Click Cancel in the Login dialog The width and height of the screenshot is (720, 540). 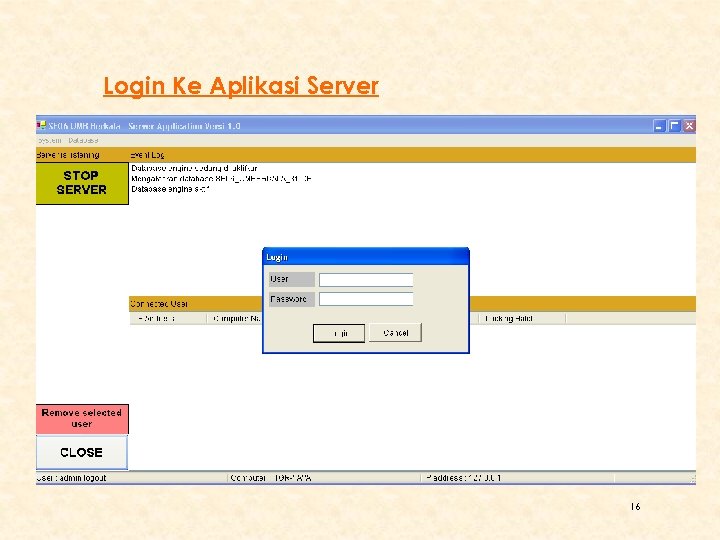coord(395,333)
